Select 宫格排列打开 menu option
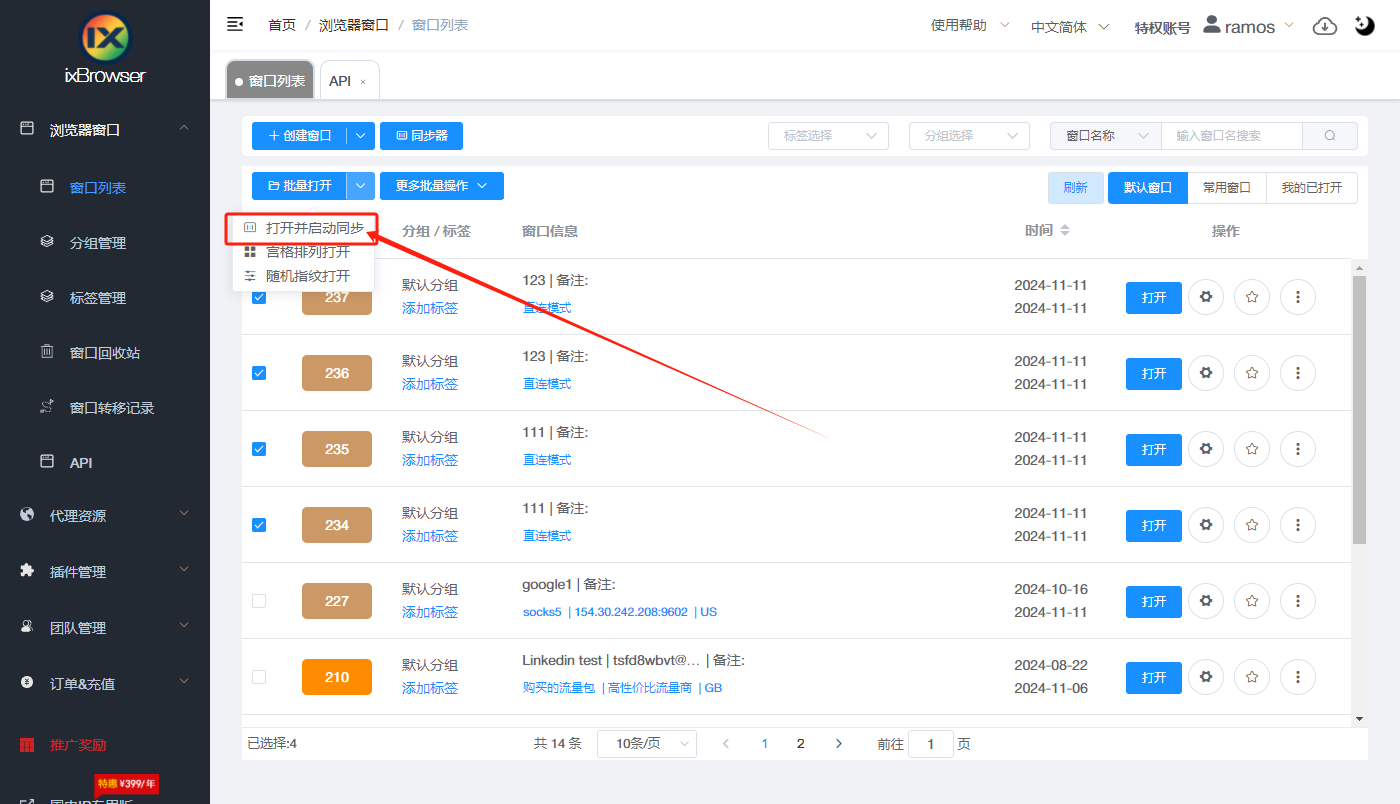Image resolution: width=1400 pixels, height=804 pixels. [x=303, y=252]
